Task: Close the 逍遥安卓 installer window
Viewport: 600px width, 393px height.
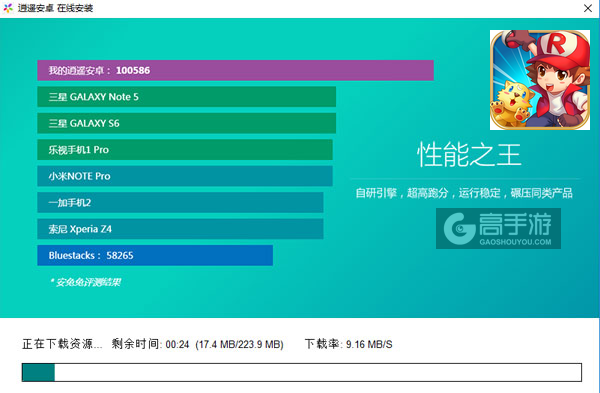Action: (588, 8)
